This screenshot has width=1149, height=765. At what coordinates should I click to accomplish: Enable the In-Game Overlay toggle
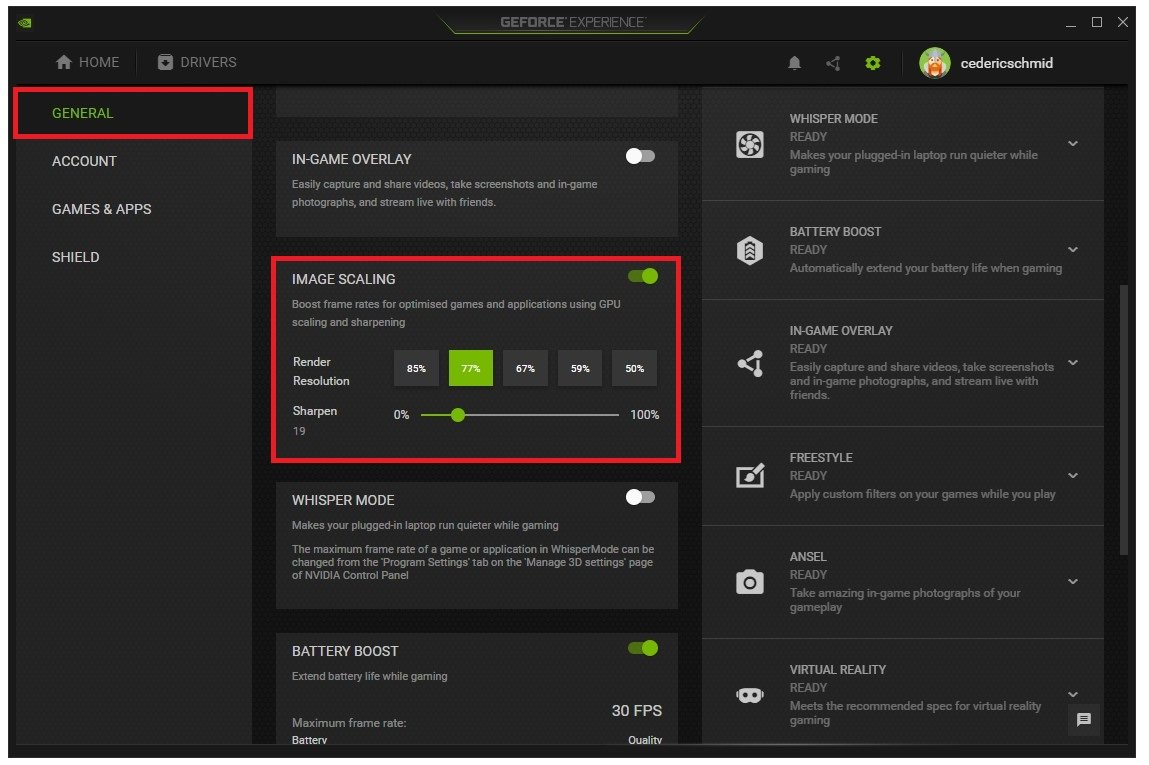(640, 156)
